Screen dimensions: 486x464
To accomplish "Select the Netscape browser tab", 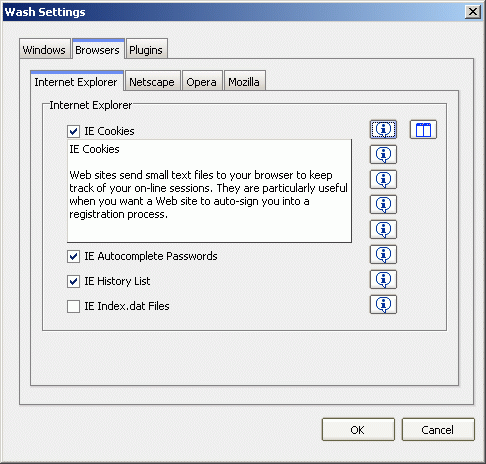I will 152,82.
